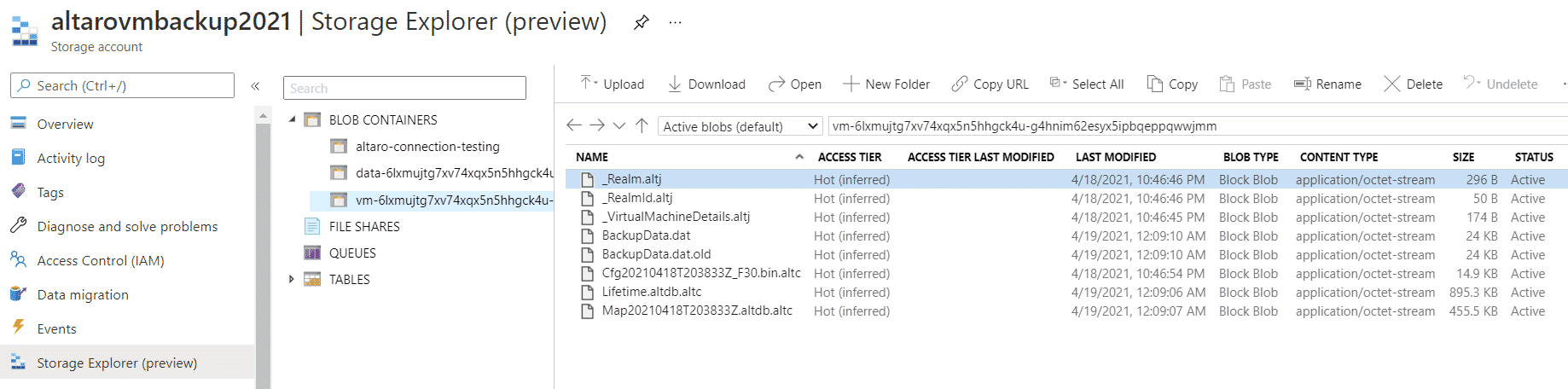The height and width of the screenshot is (389, 1568).
Task: Click the 895.3 KB size cell
Action: pos(1473,292)
